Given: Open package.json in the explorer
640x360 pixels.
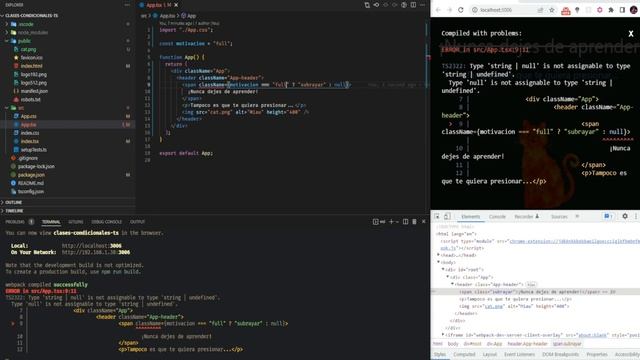Looking at the screenshot, I should click(x=31, y=175).
